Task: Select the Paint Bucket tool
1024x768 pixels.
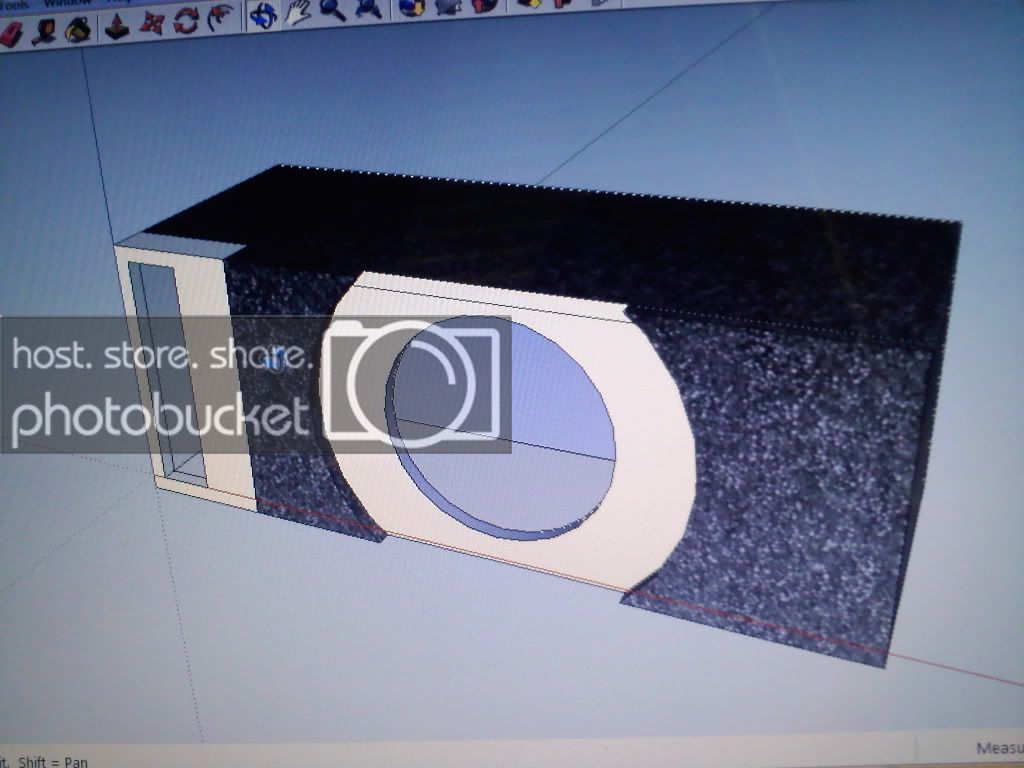Action: tap(78, 29)
